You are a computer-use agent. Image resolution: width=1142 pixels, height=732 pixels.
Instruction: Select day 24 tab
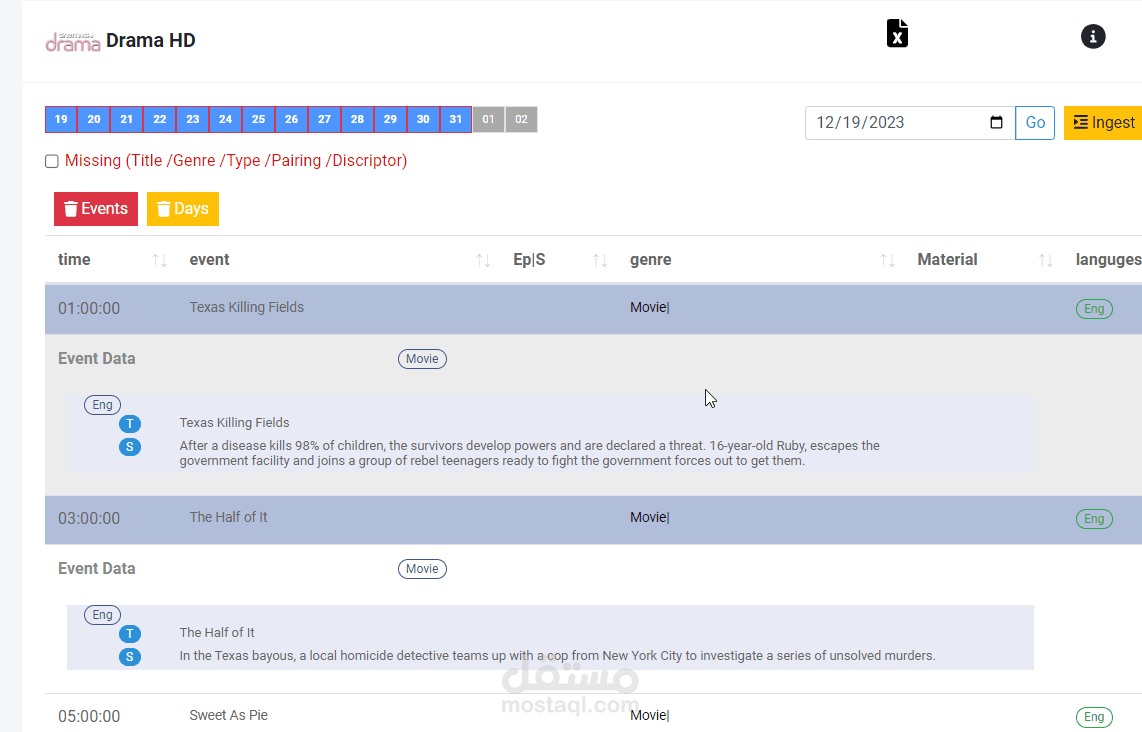tap(225, 119)
